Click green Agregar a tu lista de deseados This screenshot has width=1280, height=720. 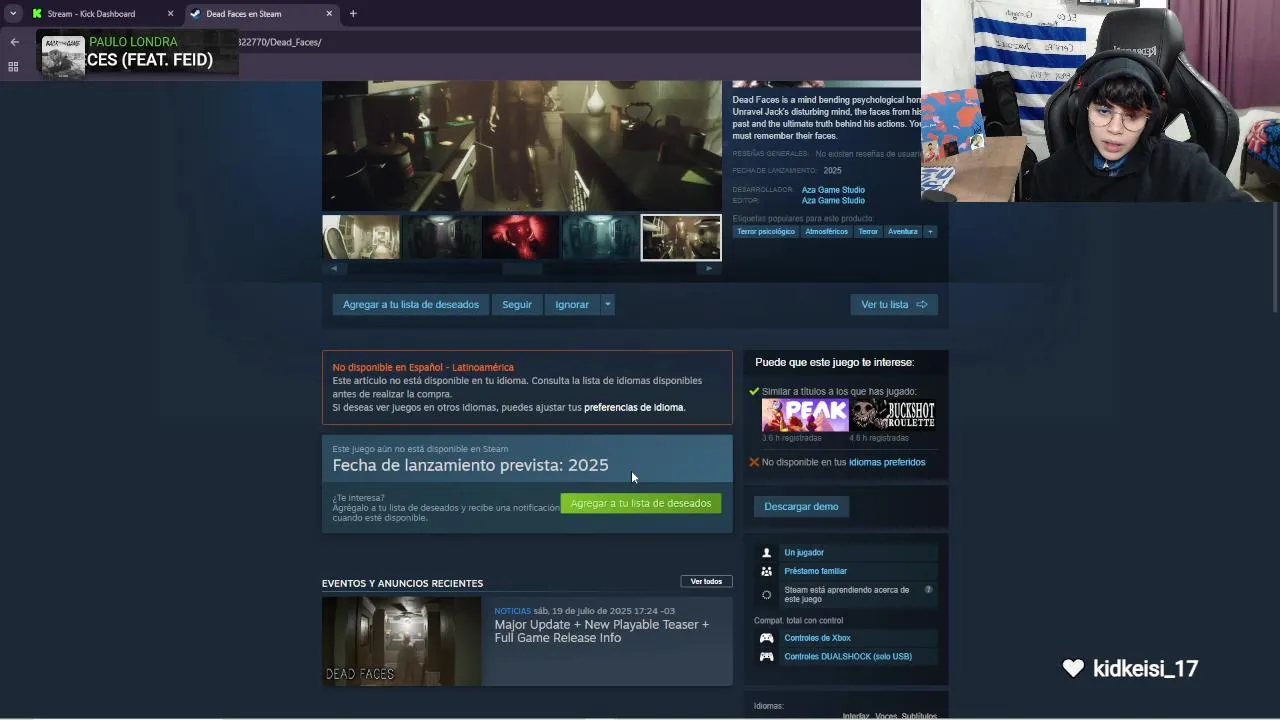pos(641,503)
